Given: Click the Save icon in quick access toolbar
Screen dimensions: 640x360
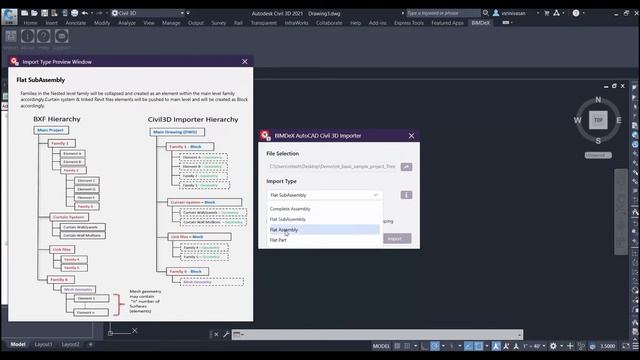Looking at the screenshot, I should [x=44, y=13].
